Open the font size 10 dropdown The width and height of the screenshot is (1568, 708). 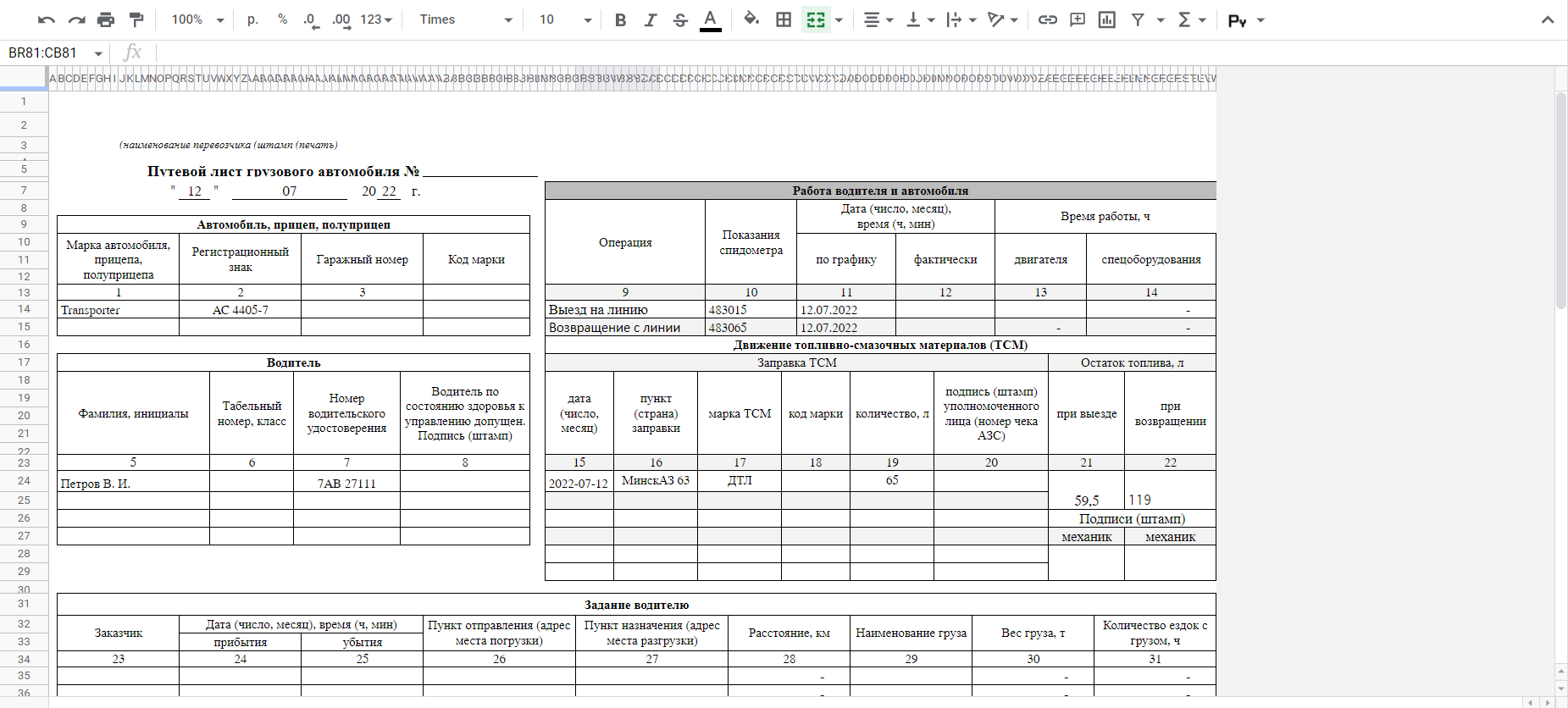tap(565, 19)
